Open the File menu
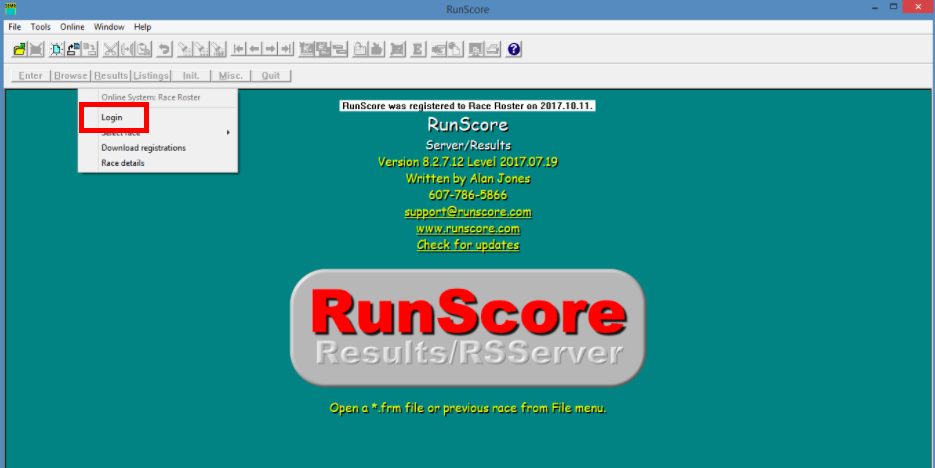 [15, 27]
